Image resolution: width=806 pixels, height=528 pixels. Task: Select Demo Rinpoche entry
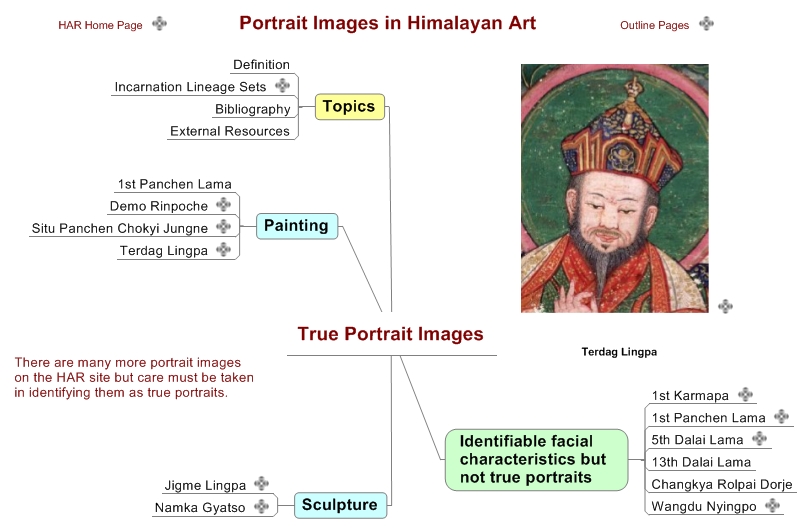pyautogui.click(x=159, y=206)
